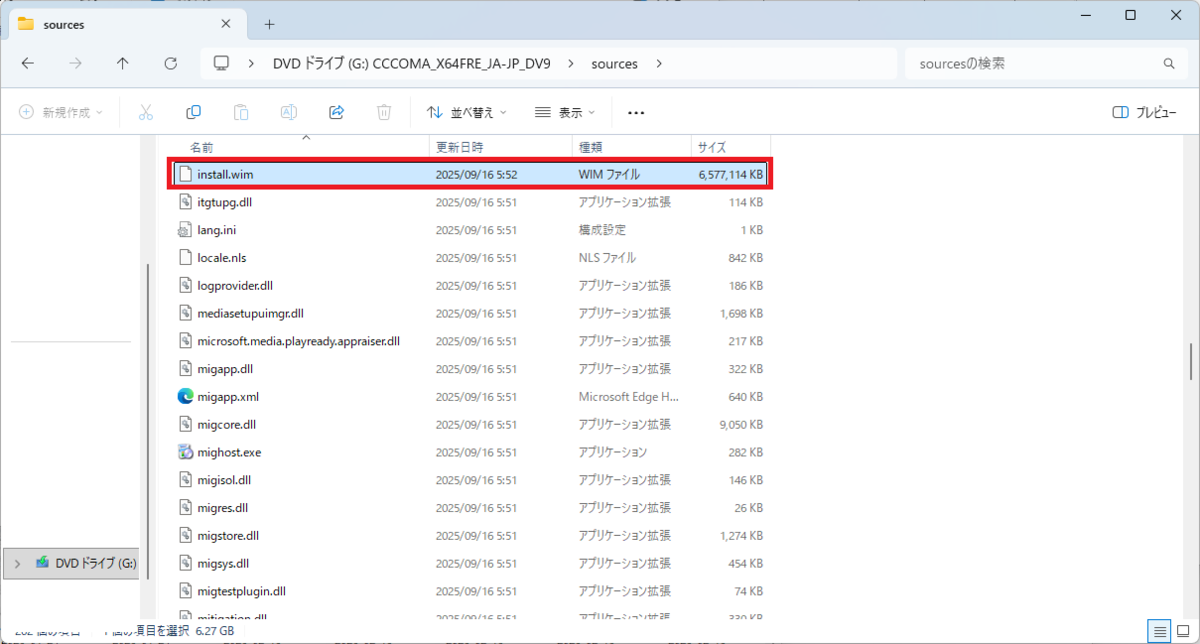
Task: Click DVD ドライブ (G:) breadcrumb segment
Action: tap(411, 63)
